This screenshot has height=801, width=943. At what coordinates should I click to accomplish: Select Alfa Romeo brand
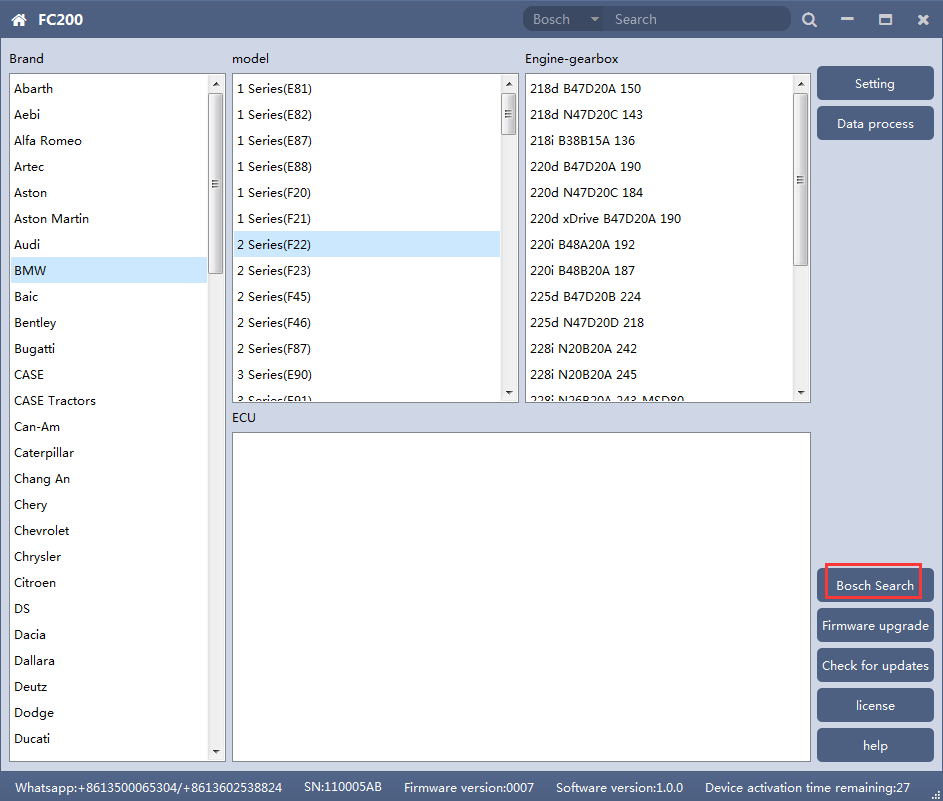tap(109, 140)
